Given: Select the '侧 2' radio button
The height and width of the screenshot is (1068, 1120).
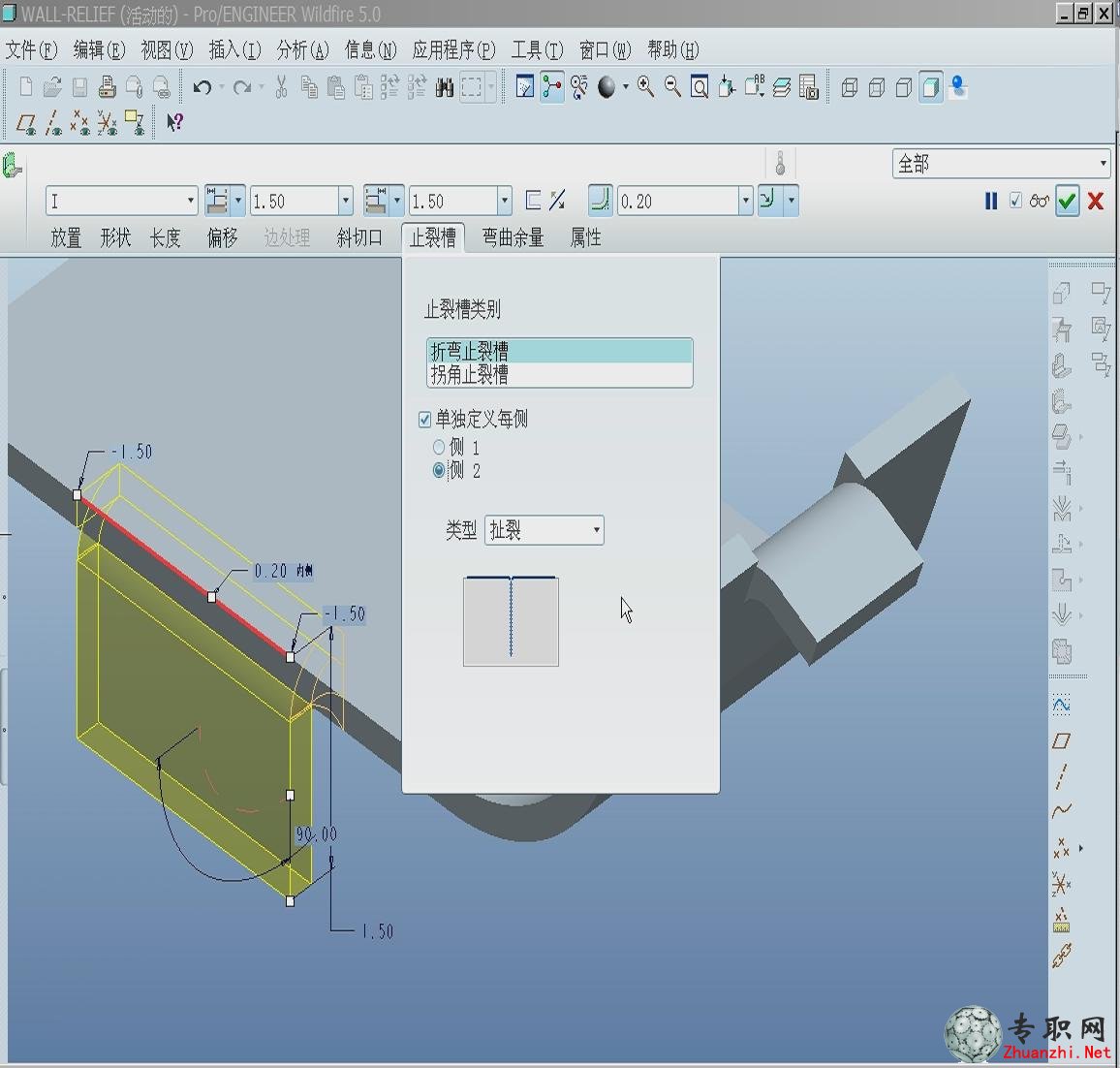Looking at the screenshot, I should pyautogui.click(x=439, y=470).
